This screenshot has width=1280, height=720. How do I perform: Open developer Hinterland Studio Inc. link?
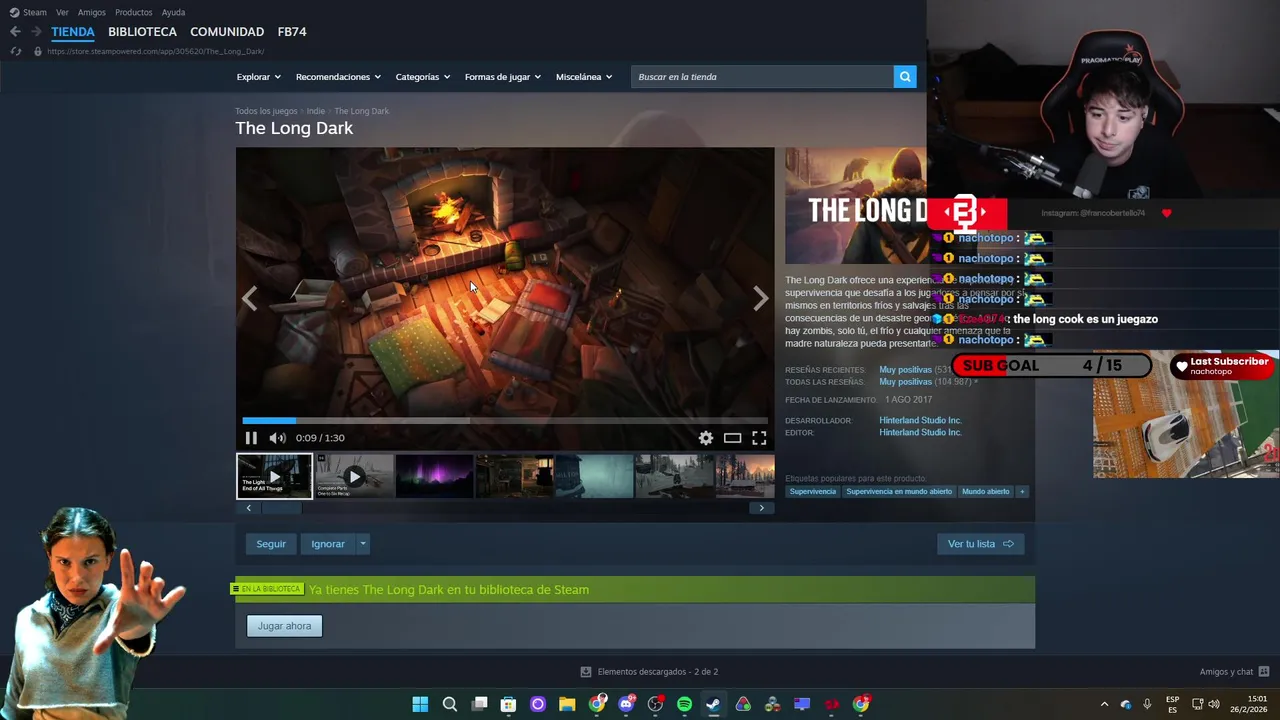click(920, 421)
